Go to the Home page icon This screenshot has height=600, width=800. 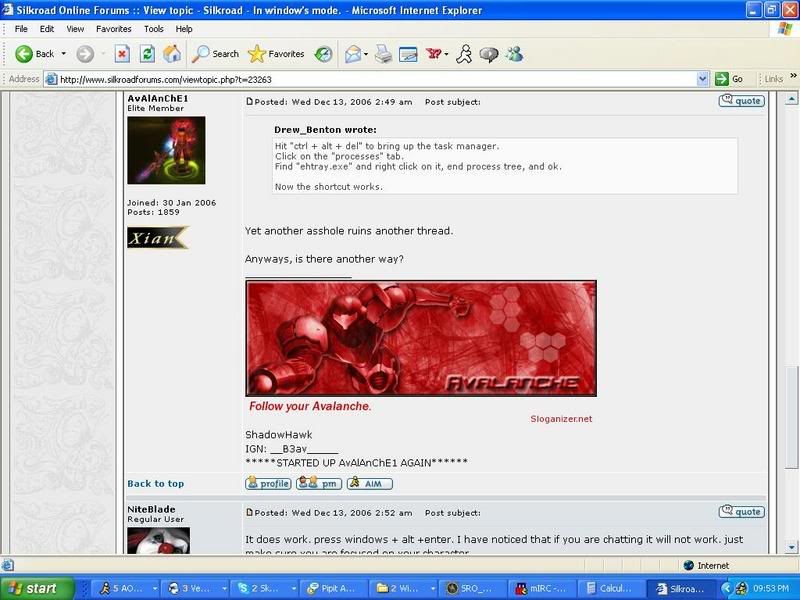[172, 54]
